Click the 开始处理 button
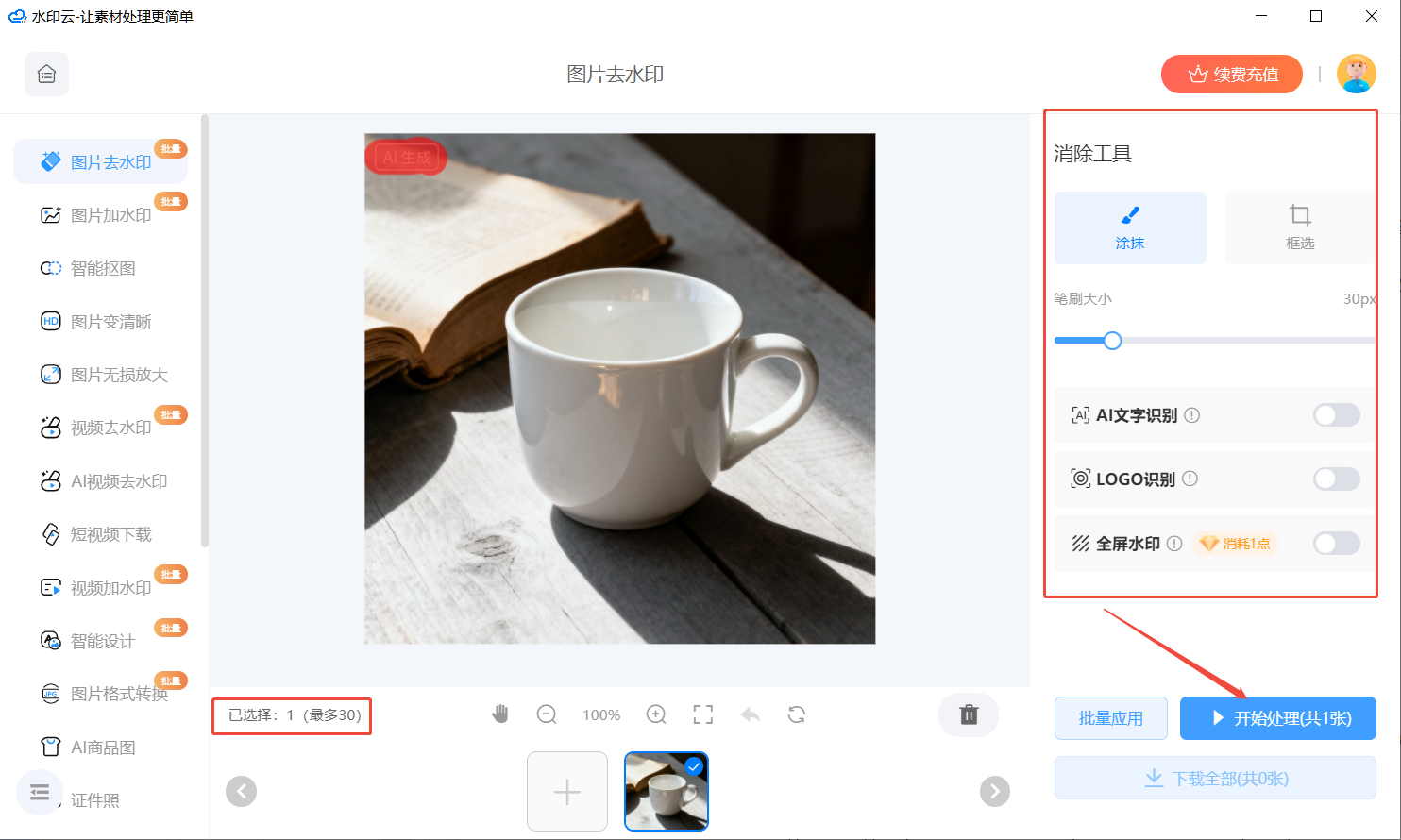The width and height of the screenshot is (1401, 840). click(1277, 718)
